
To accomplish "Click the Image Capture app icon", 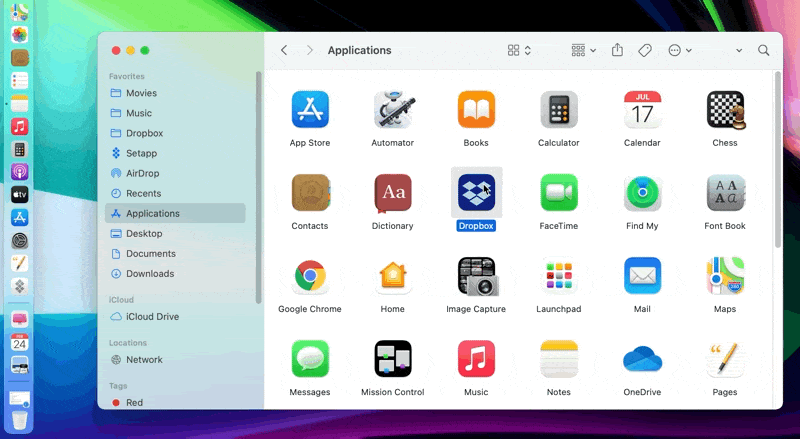I will point(477,276).
